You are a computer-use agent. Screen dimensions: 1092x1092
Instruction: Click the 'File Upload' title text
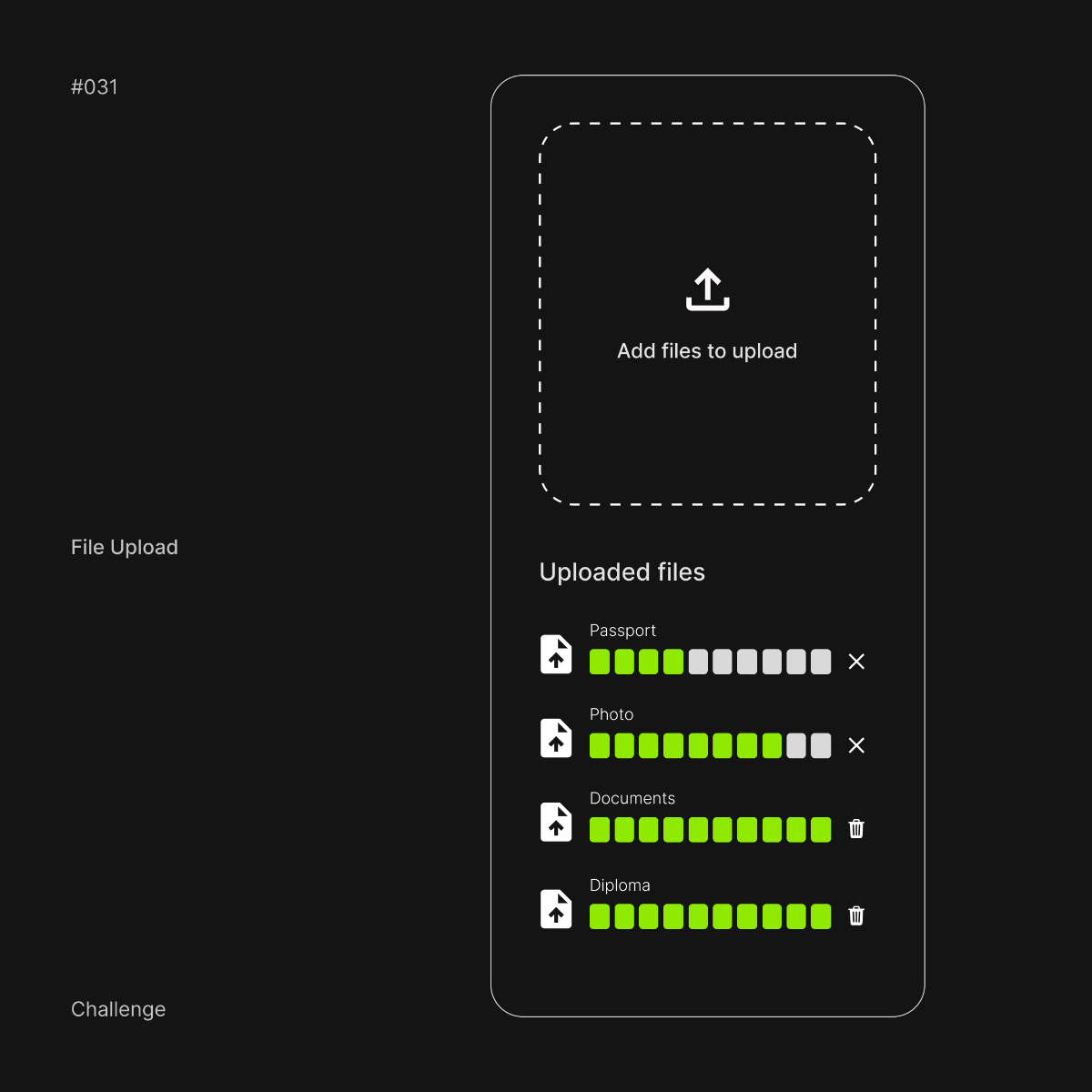[x=125, y=547]
